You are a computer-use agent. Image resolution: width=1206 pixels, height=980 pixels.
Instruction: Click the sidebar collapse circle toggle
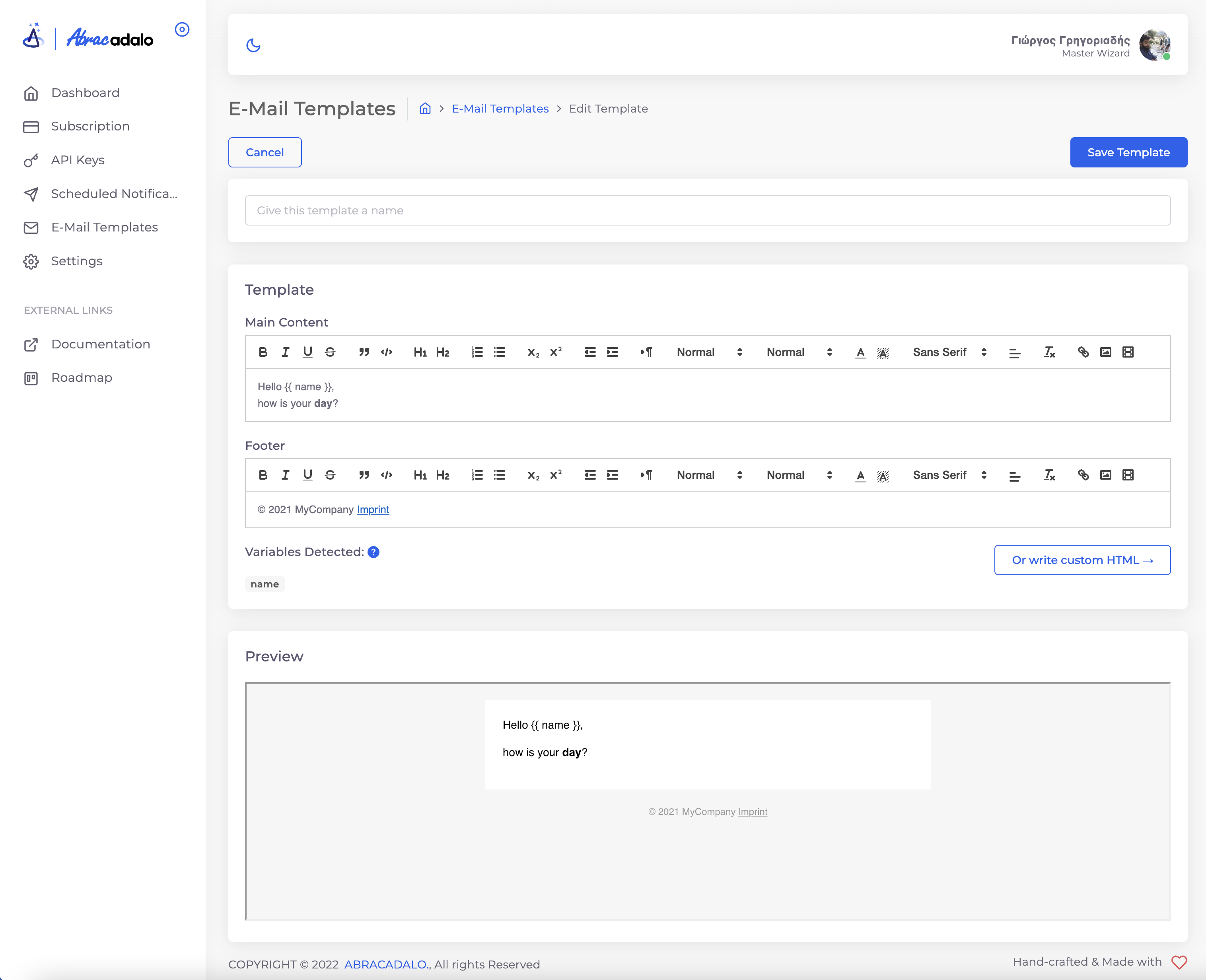(182, 29)
